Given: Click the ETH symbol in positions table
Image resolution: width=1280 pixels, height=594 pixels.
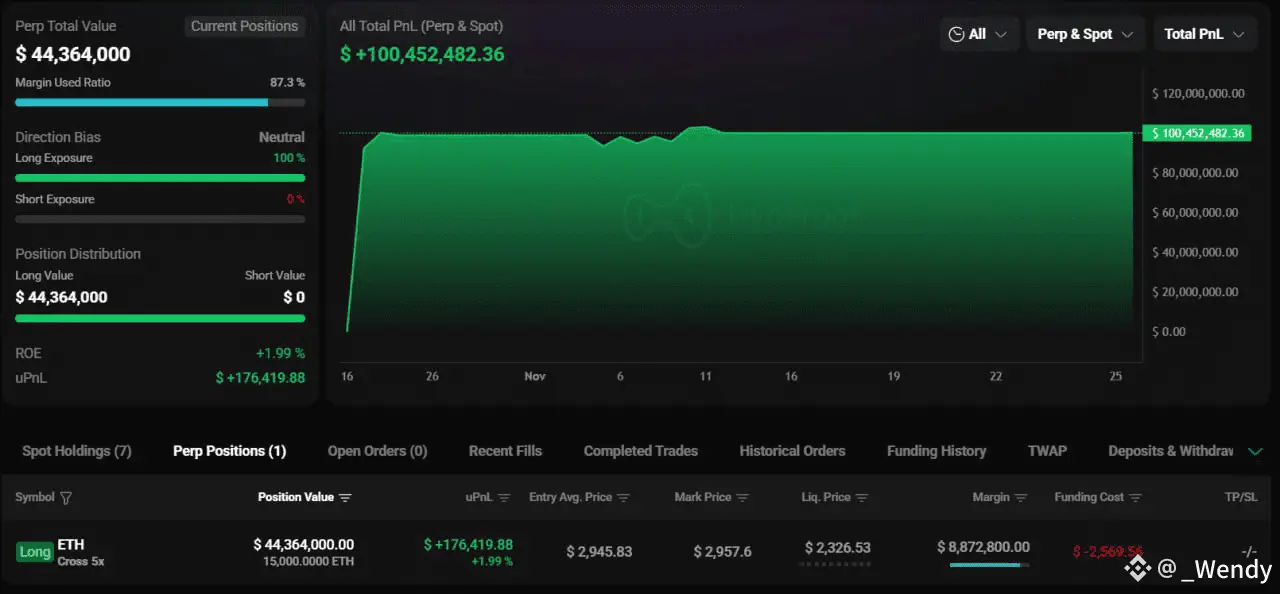Looking at the screenshot, I should click(x=71, y=544).
